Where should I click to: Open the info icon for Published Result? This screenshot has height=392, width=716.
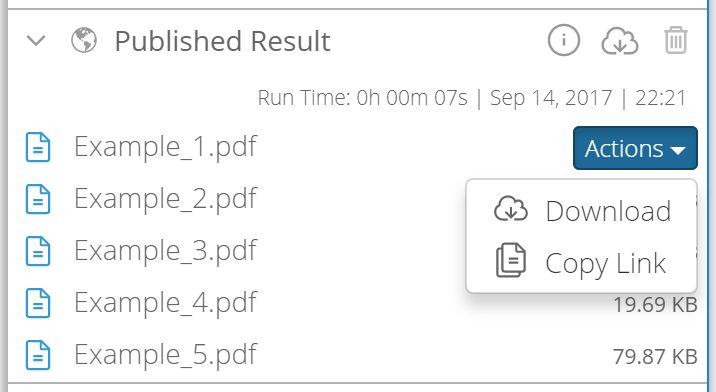click(x=563, y=40)
